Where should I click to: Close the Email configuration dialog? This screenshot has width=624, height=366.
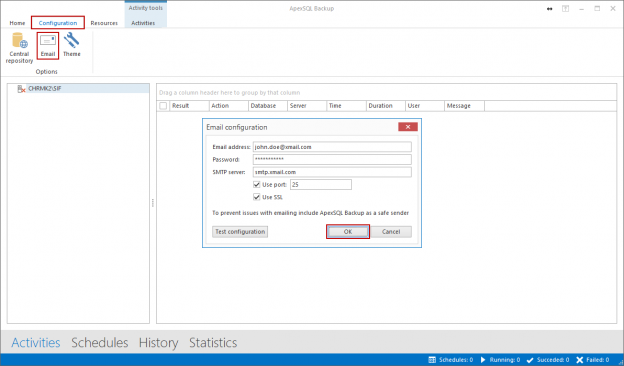408,127
